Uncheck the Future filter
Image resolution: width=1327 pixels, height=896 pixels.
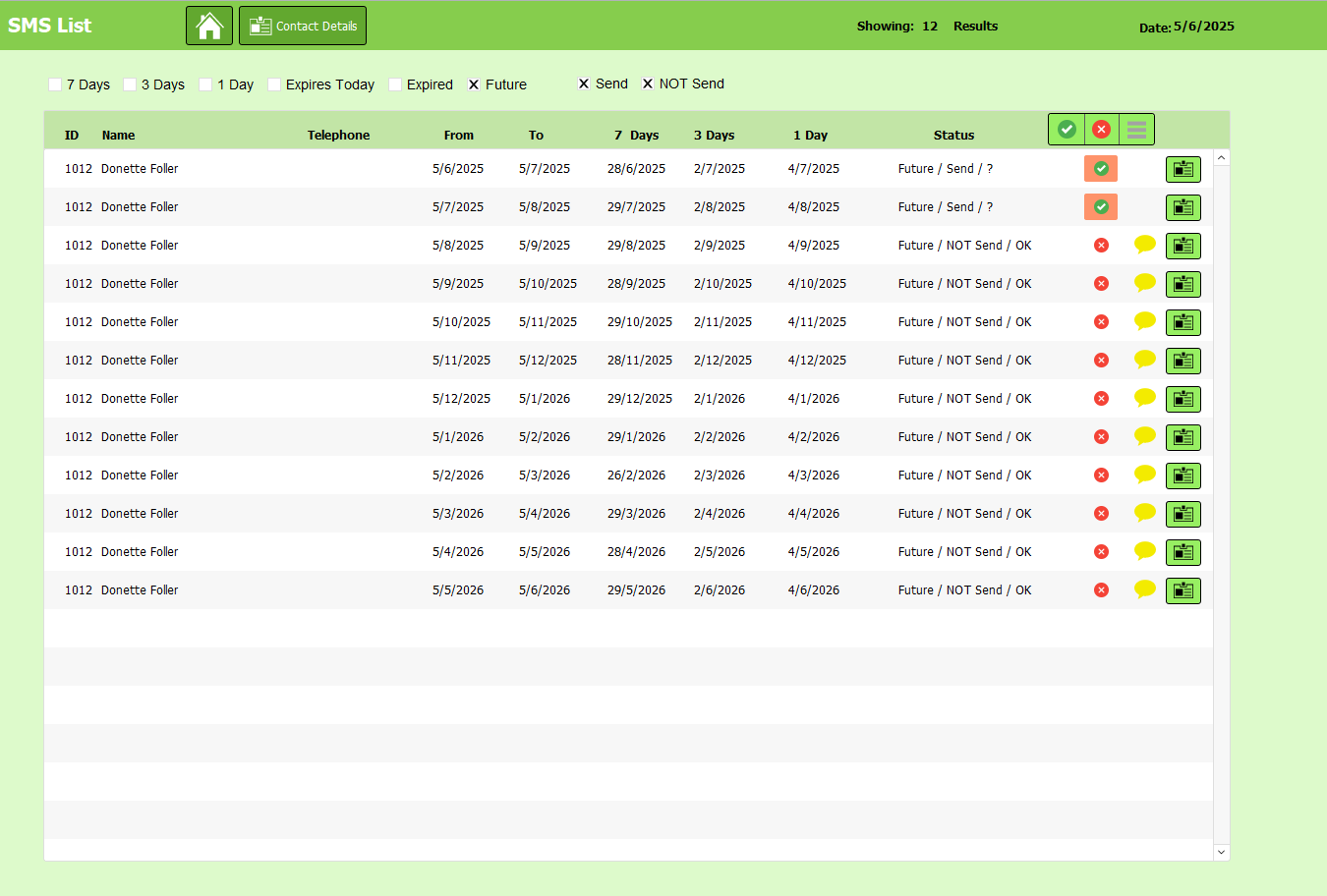pos(474,84)
